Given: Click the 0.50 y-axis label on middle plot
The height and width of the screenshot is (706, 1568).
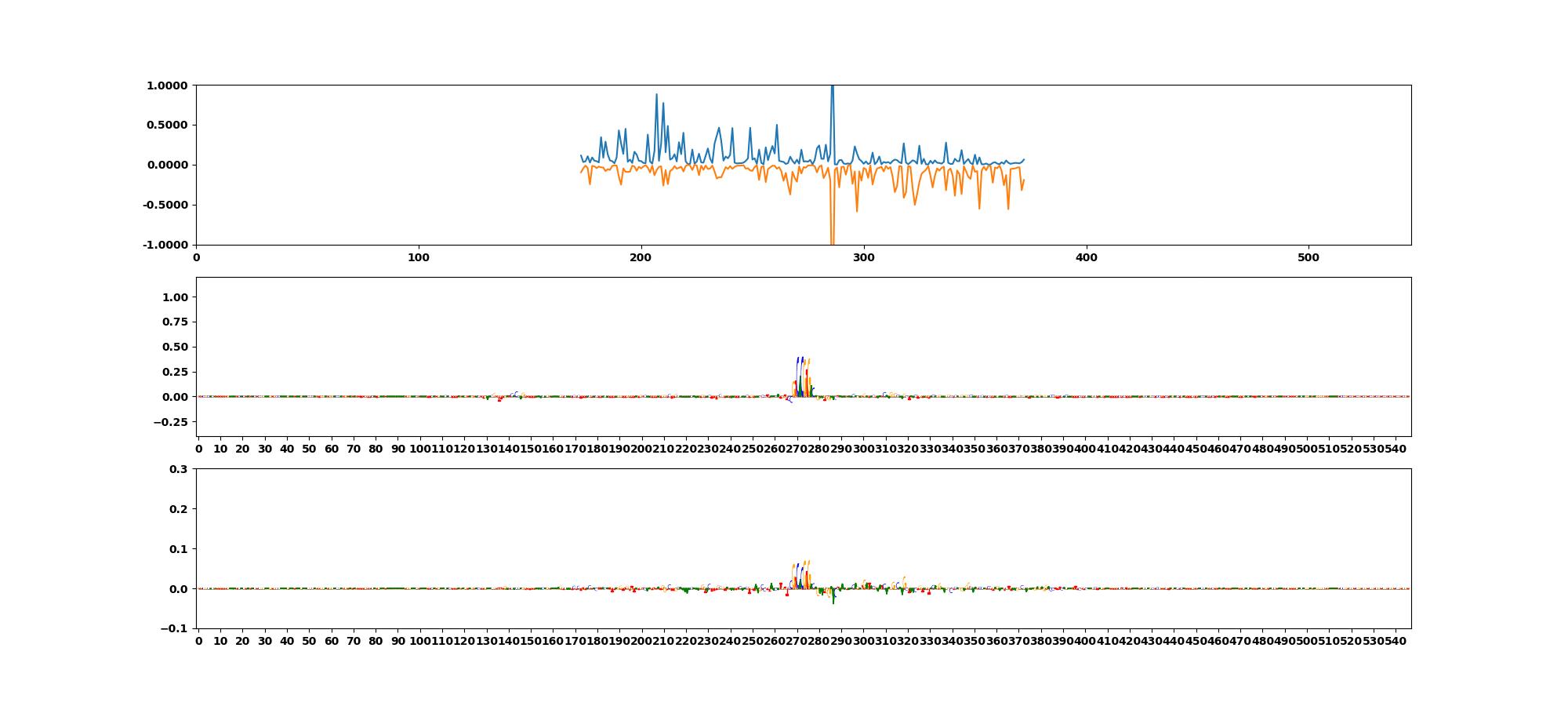Looking at the screenshot, I should click(x=175, y=348).
